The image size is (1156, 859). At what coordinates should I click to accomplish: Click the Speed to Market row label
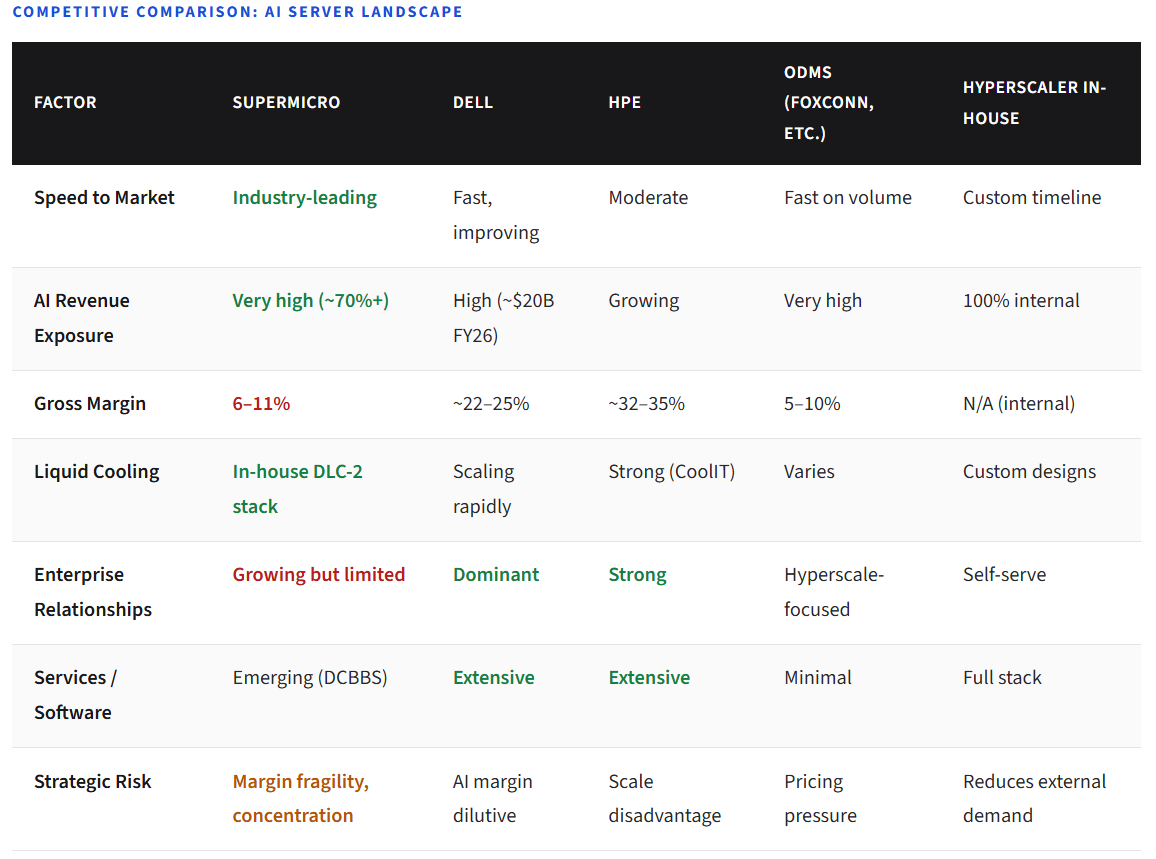click(104, 198)
